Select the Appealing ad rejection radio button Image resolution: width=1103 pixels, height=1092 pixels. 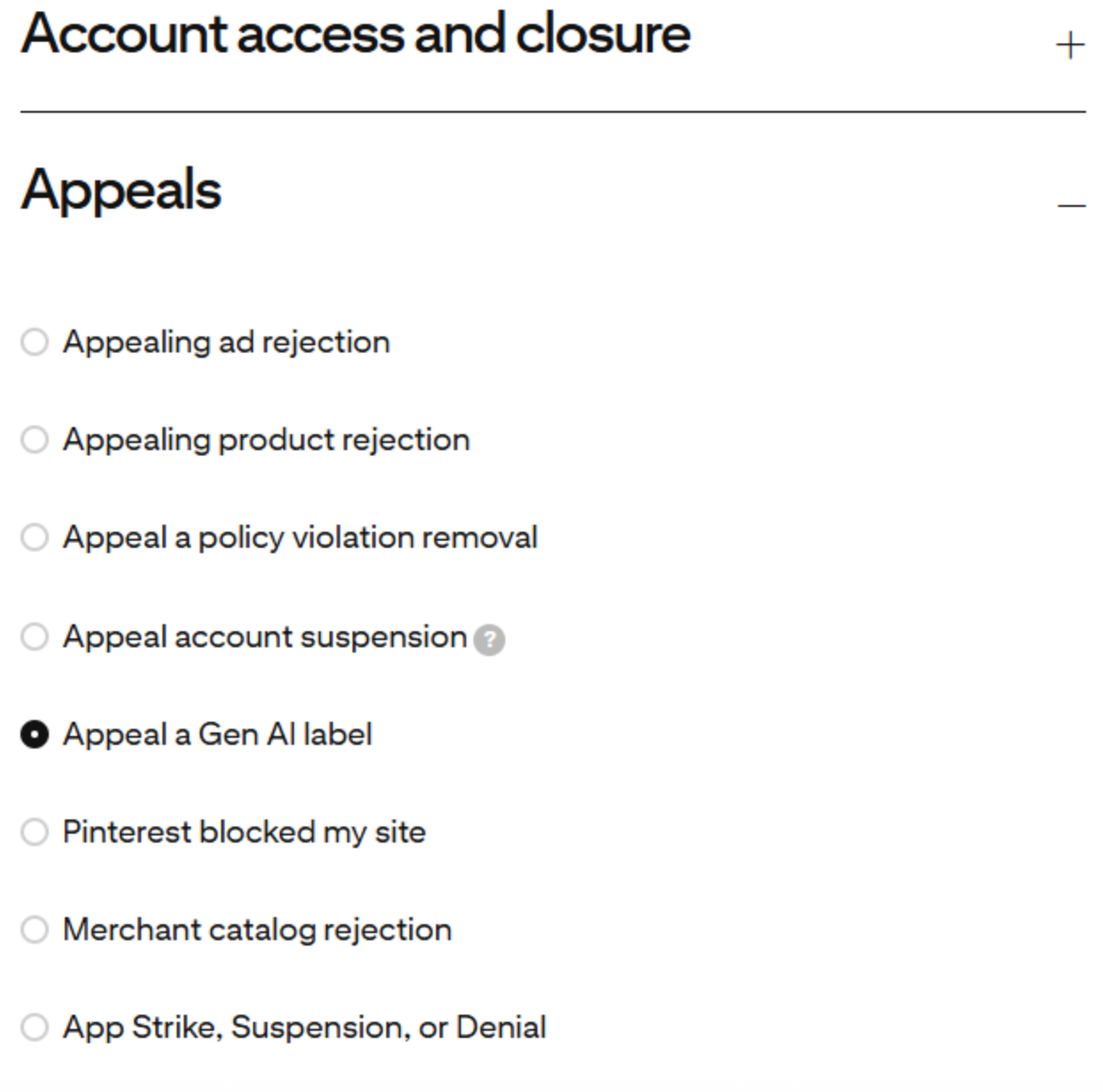[35, 342]
